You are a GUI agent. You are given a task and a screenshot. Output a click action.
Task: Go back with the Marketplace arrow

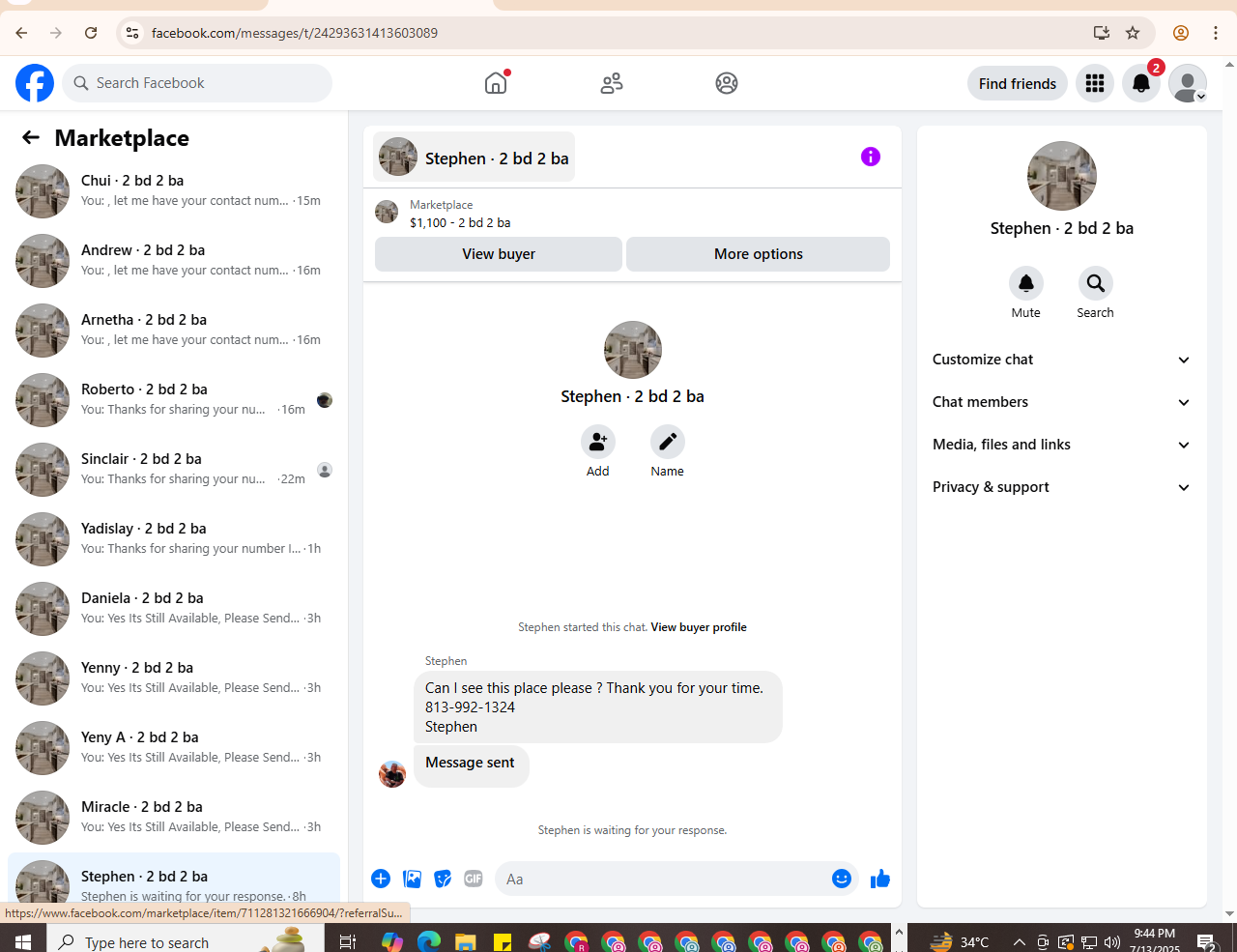(31, 138)
